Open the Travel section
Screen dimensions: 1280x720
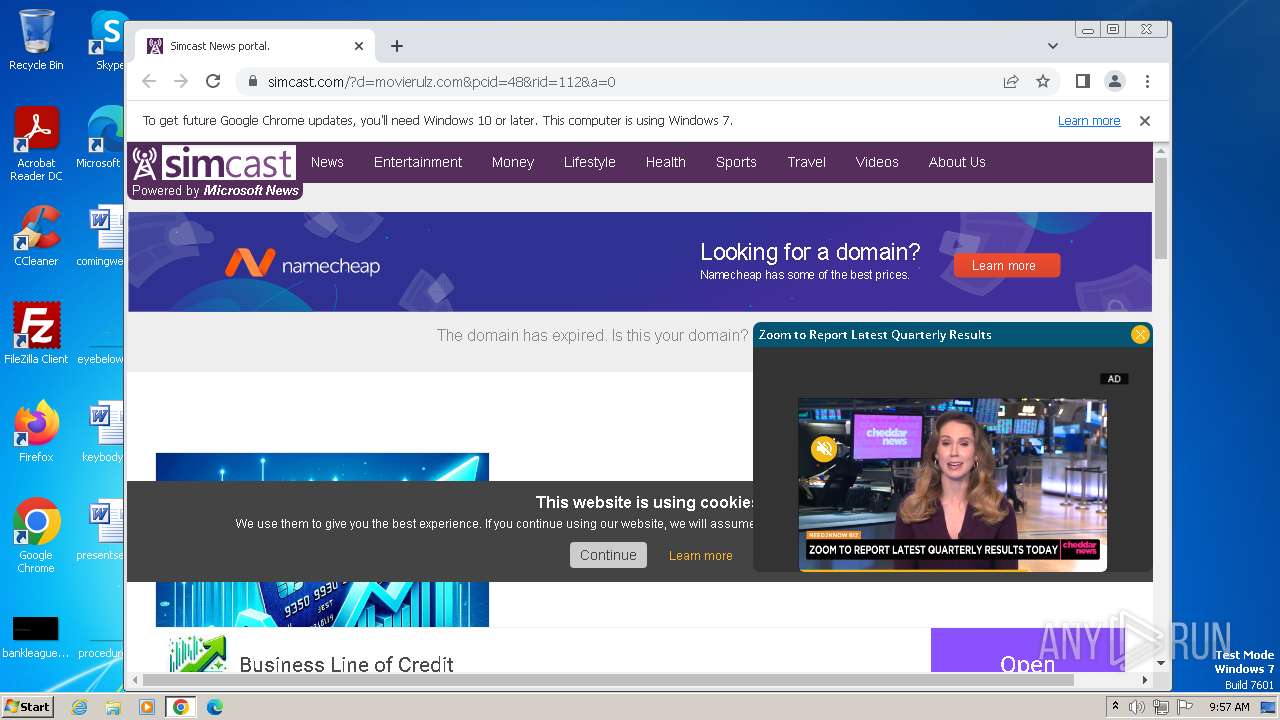pyautogui.click(x=806, y=162)
